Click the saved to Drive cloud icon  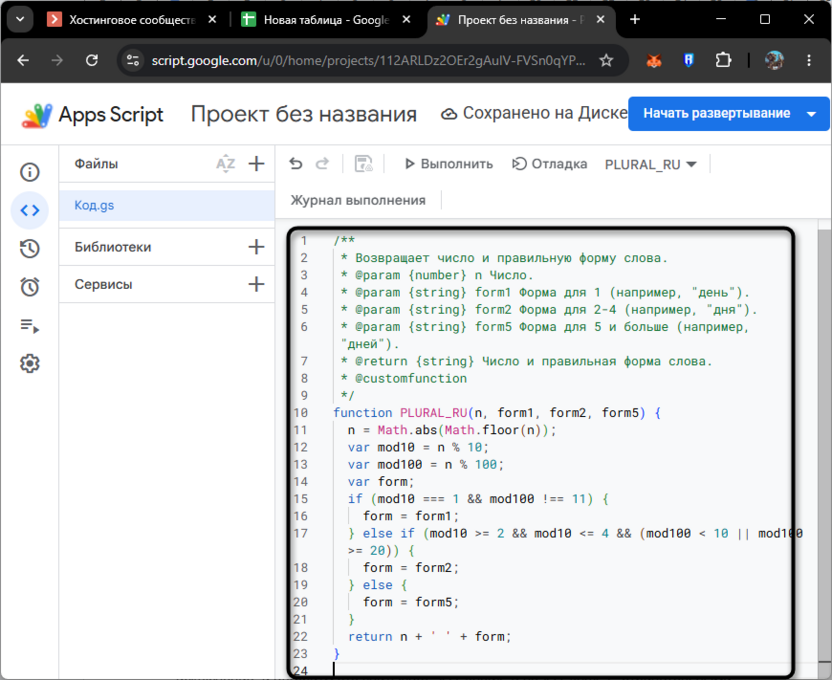[x=449, y=114]
